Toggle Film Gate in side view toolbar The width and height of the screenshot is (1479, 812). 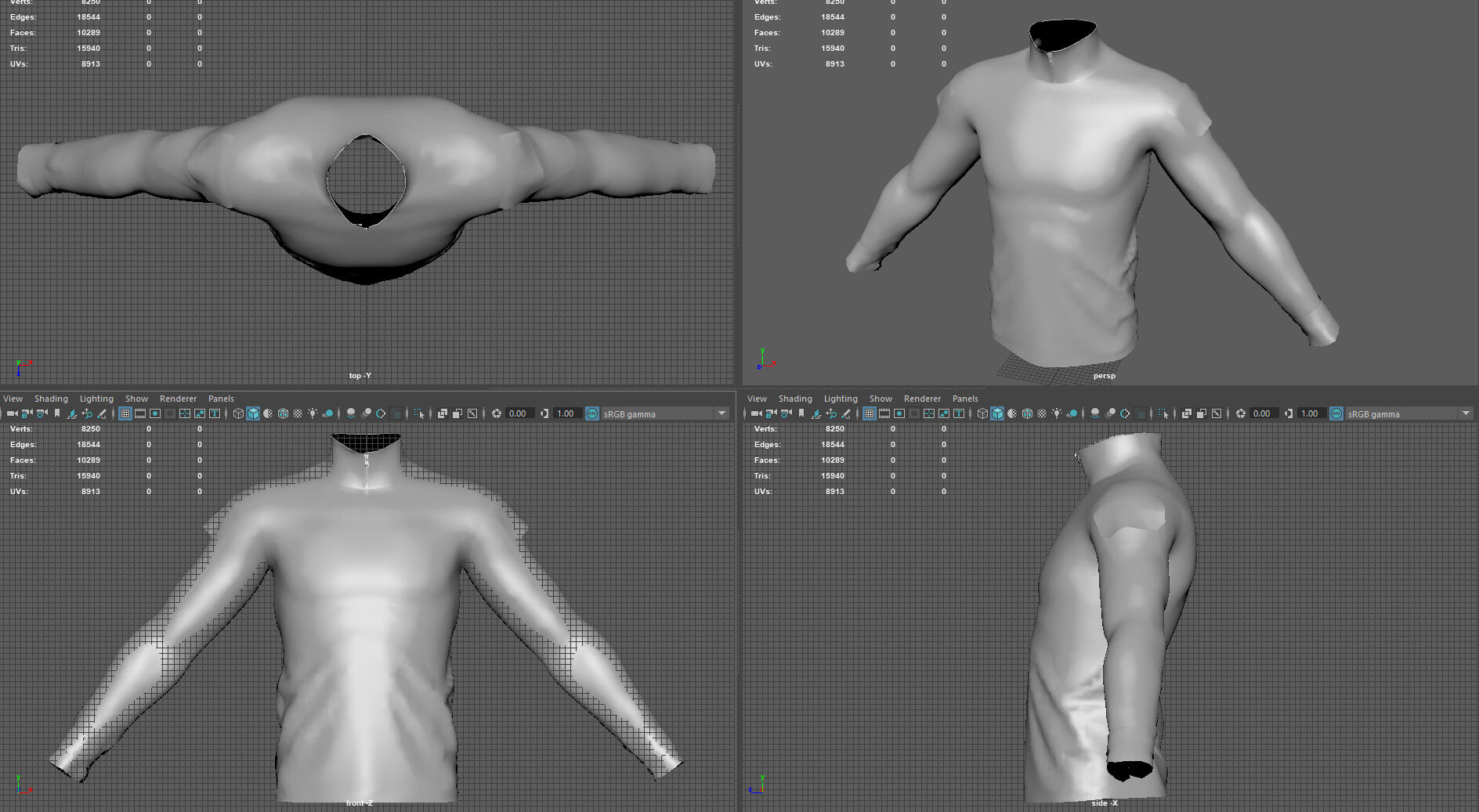coord(884,413)
